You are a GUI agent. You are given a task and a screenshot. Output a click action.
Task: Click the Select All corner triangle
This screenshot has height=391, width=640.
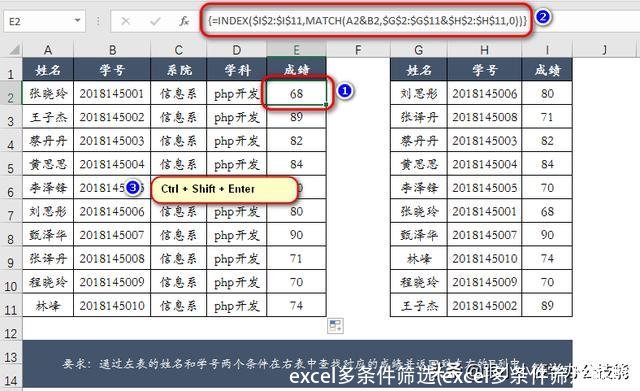pyautogui.click(x=14, y=50)
